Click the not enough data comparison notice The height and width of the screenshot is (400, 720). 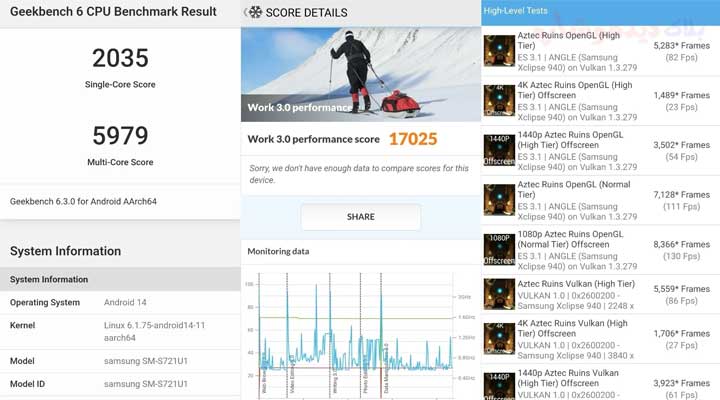(x=359, y=174)
